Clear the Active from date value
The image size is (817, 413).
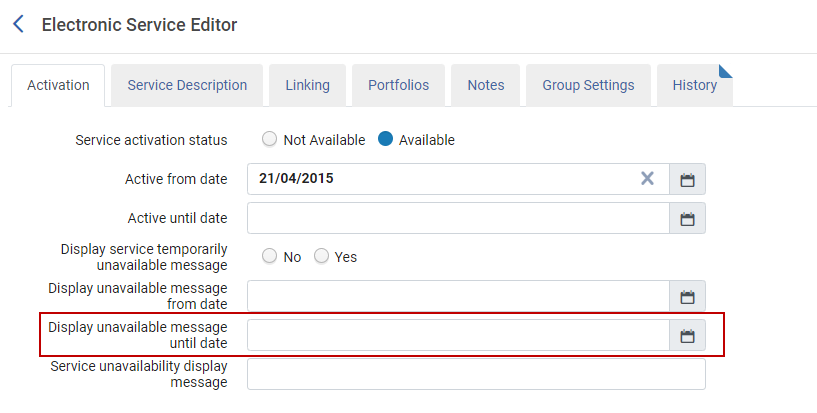coord(647,179)
